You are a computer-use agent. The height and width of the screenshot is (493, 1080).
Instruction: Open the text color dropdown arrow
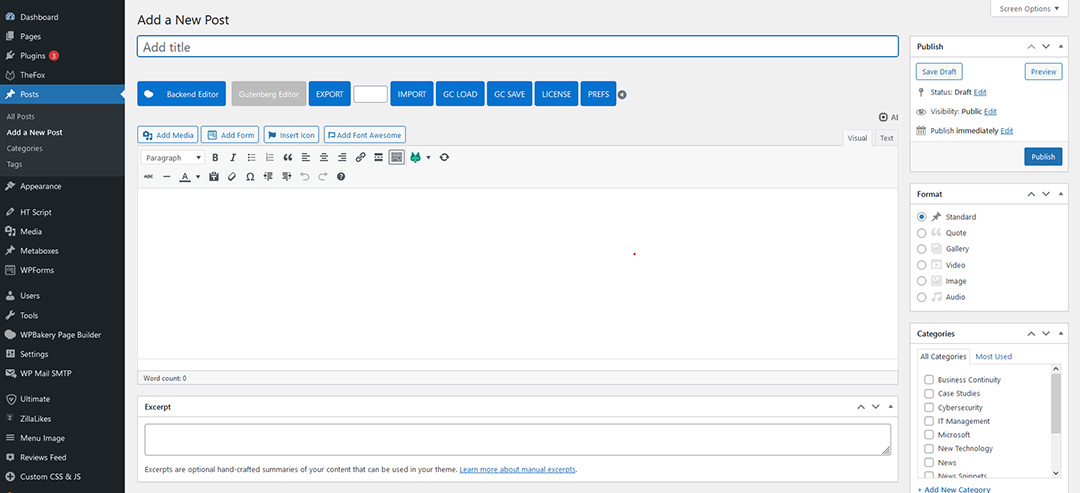(198, 177)
